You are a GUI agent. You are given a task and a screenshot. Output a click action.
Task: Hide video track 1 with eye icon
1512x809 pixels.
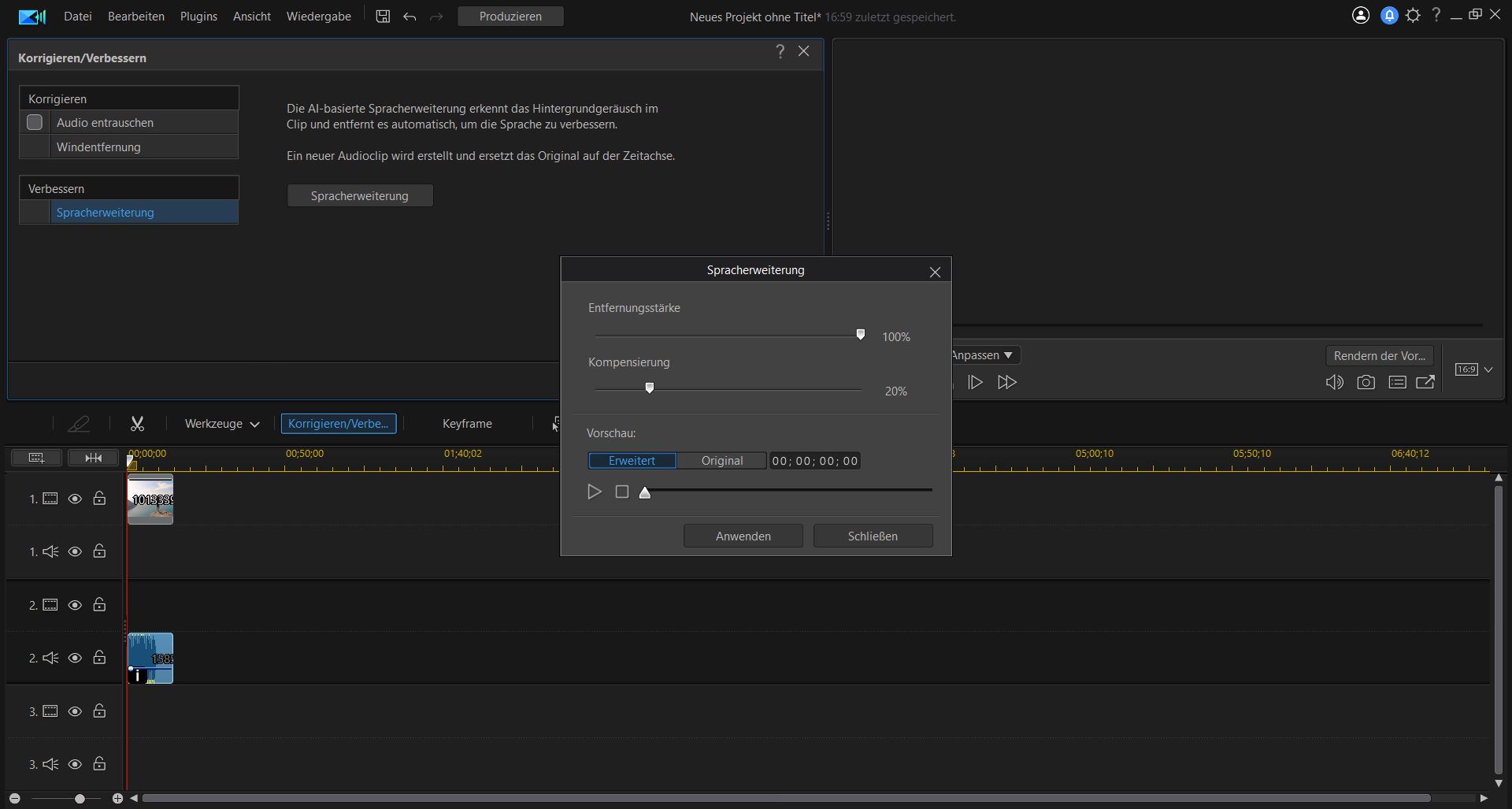(x=75, y=499)
